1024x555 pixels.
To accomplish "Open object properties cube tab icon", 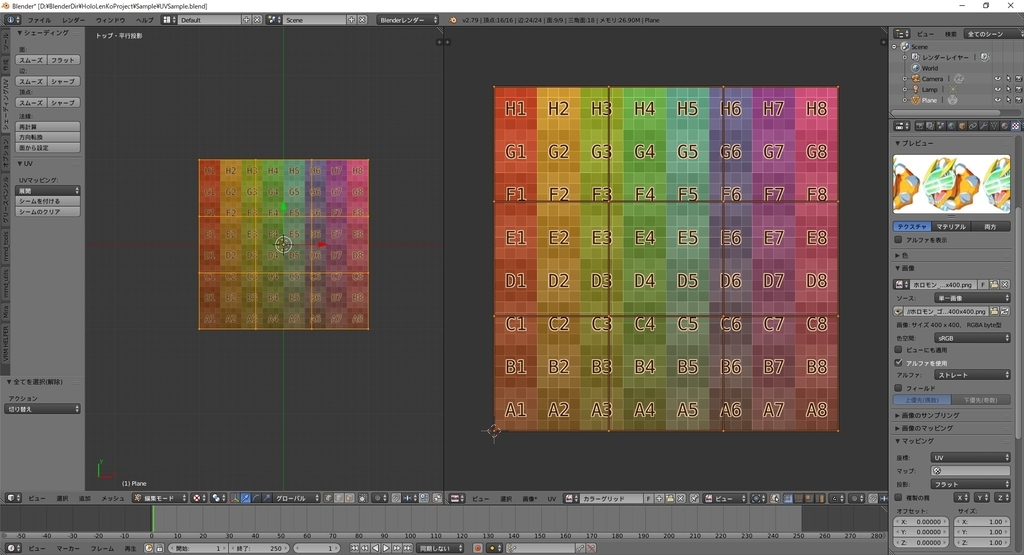I will 963,125.
